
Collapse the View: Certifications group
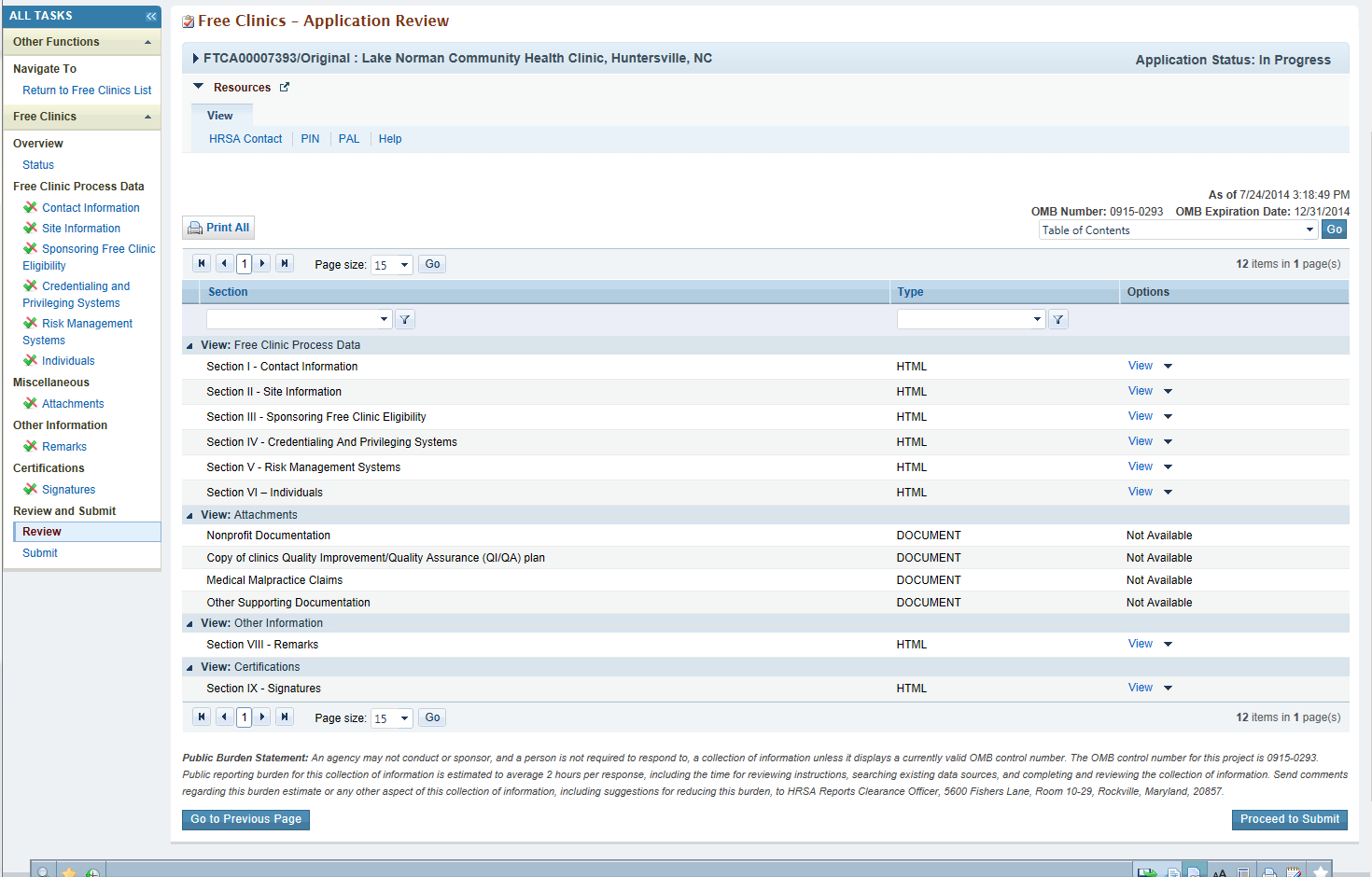189,667
